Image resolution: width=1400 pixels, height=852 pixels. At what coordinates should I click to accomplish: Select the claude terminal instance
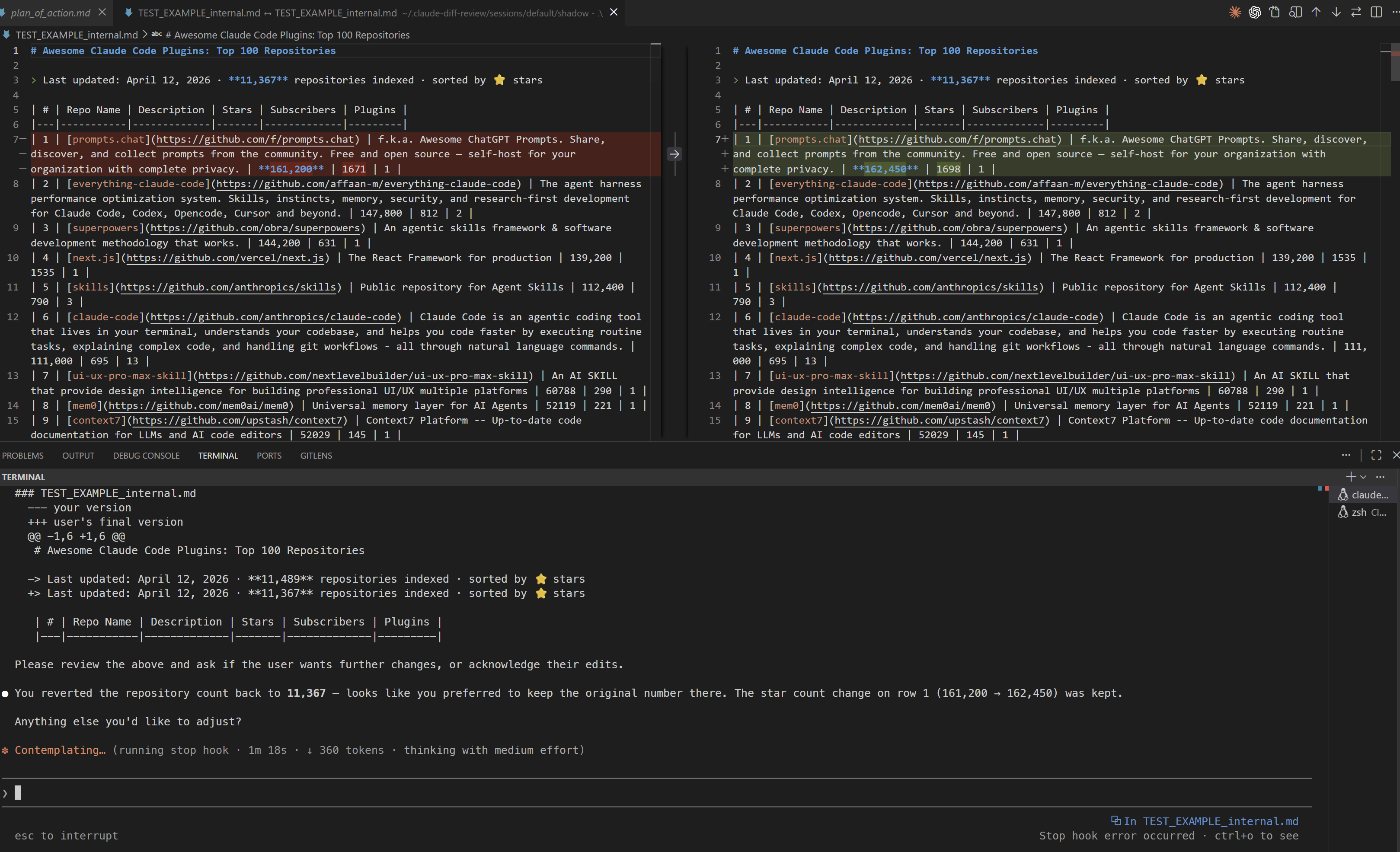1364,495
